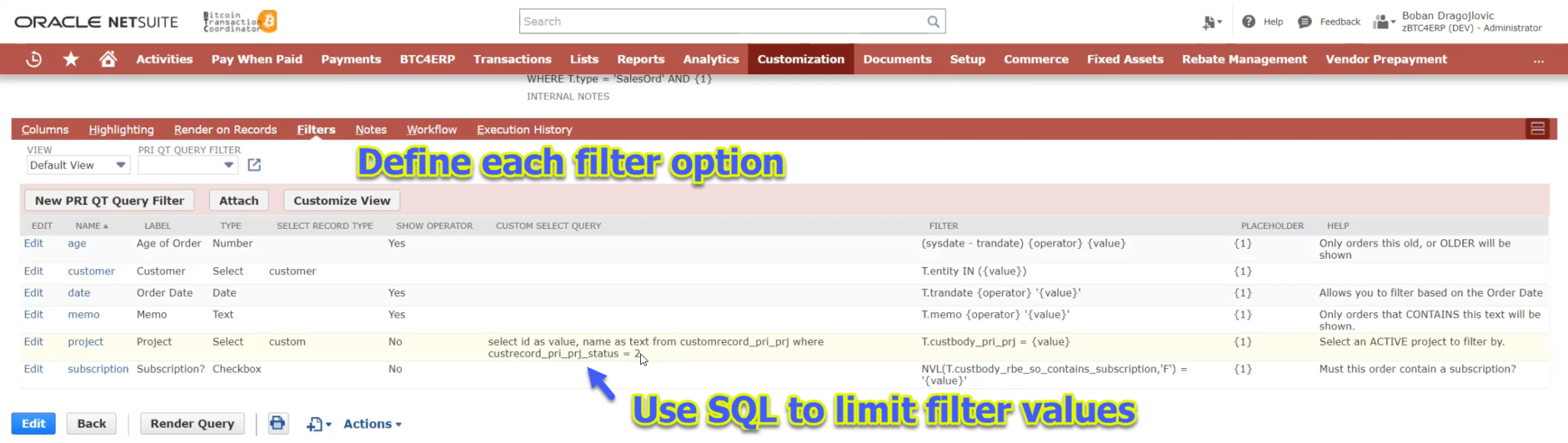
Task: Go to the Home house icon
Action: coord(108,59)
